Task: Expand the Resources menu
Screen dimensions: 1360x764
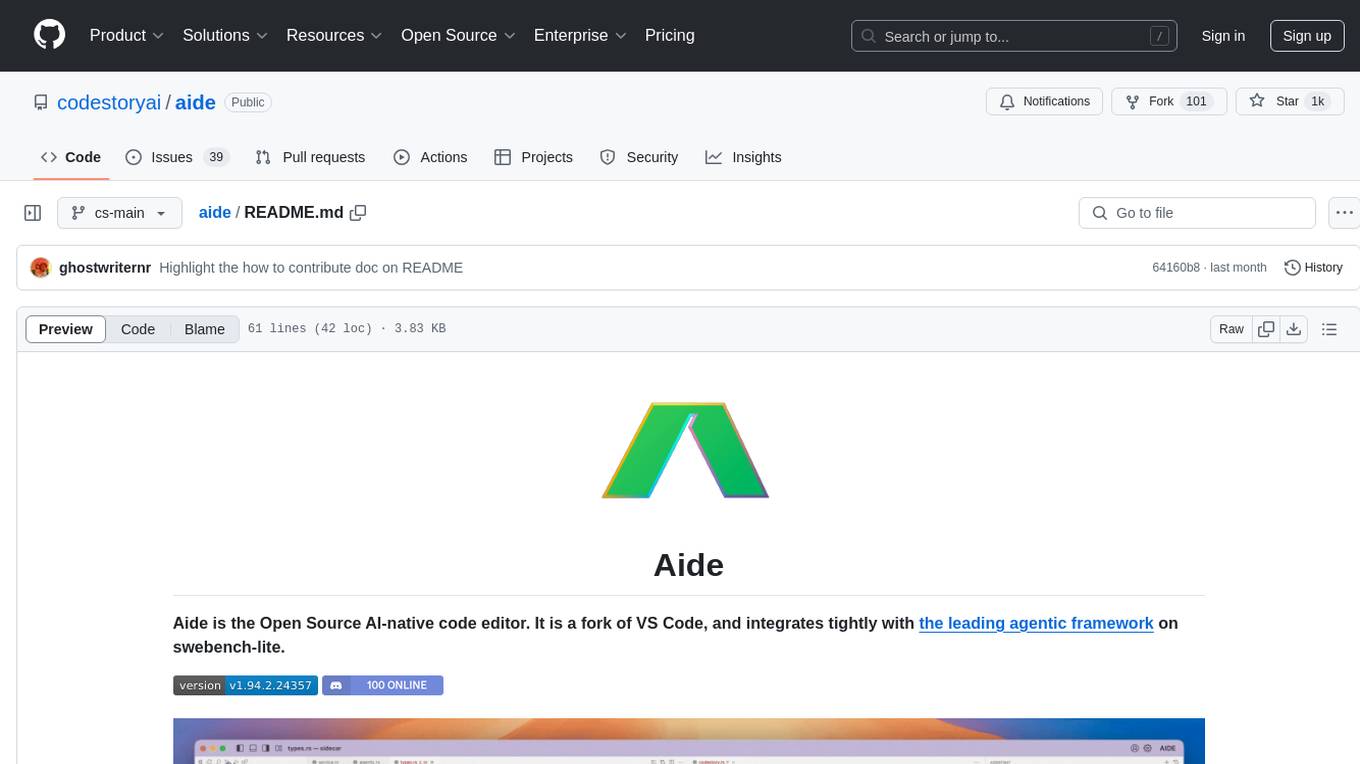Action: (334, 35)
